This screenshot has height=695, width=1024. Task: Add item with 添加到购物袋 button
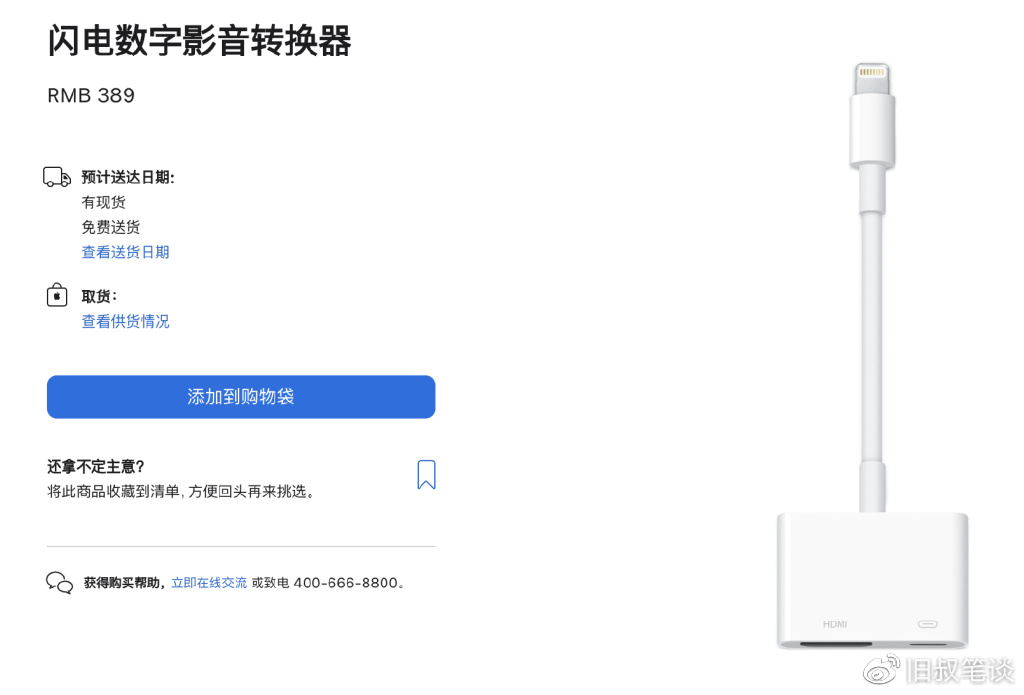tap(241, 396)
